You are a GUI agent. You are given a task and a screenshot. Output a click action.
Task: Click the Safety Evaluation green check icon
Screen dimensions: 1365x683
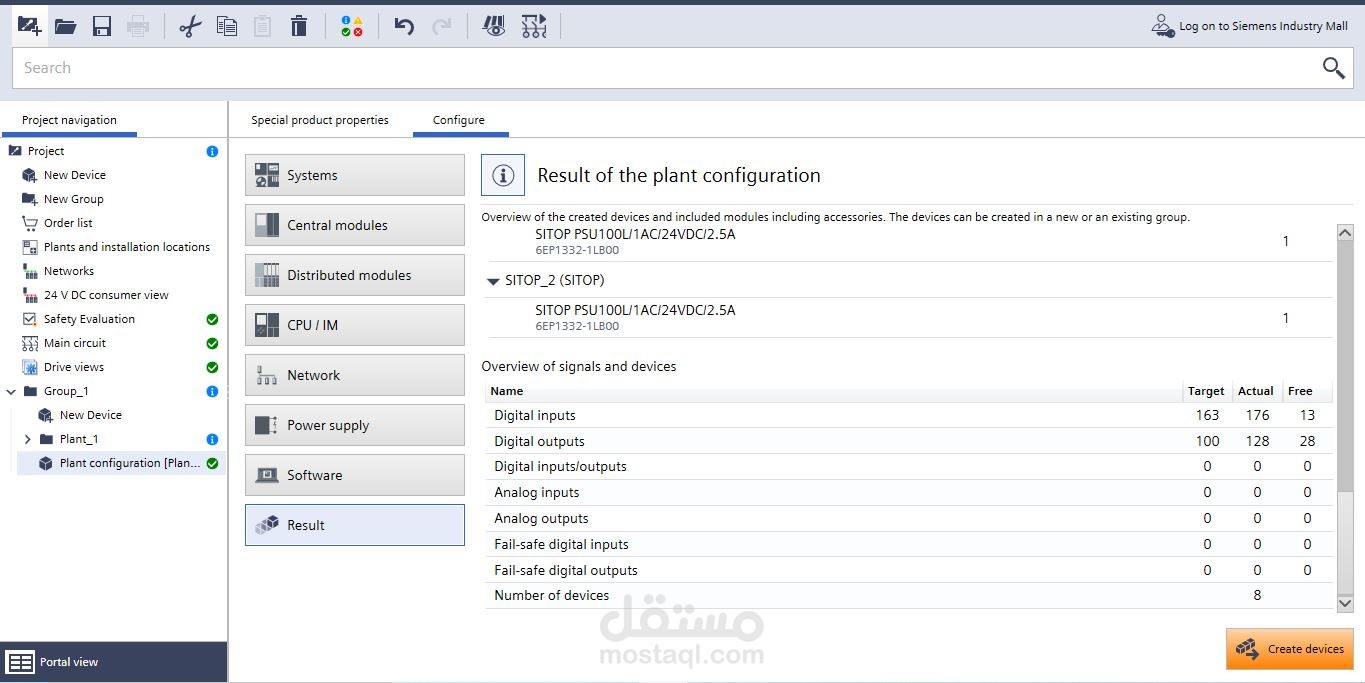coord(212,319)
